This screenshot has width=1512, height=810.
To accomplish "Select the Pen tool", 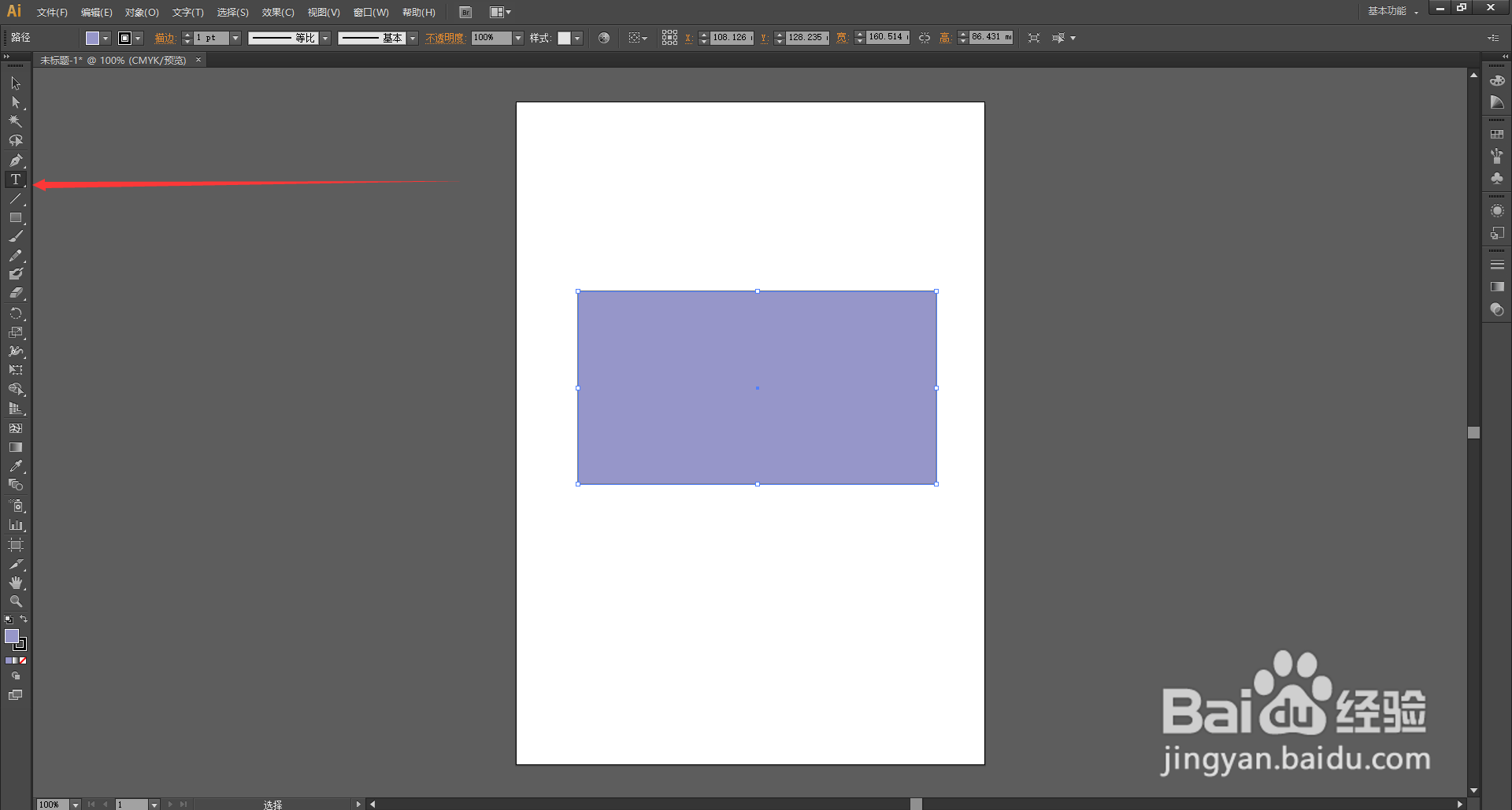I will [16, 161].
